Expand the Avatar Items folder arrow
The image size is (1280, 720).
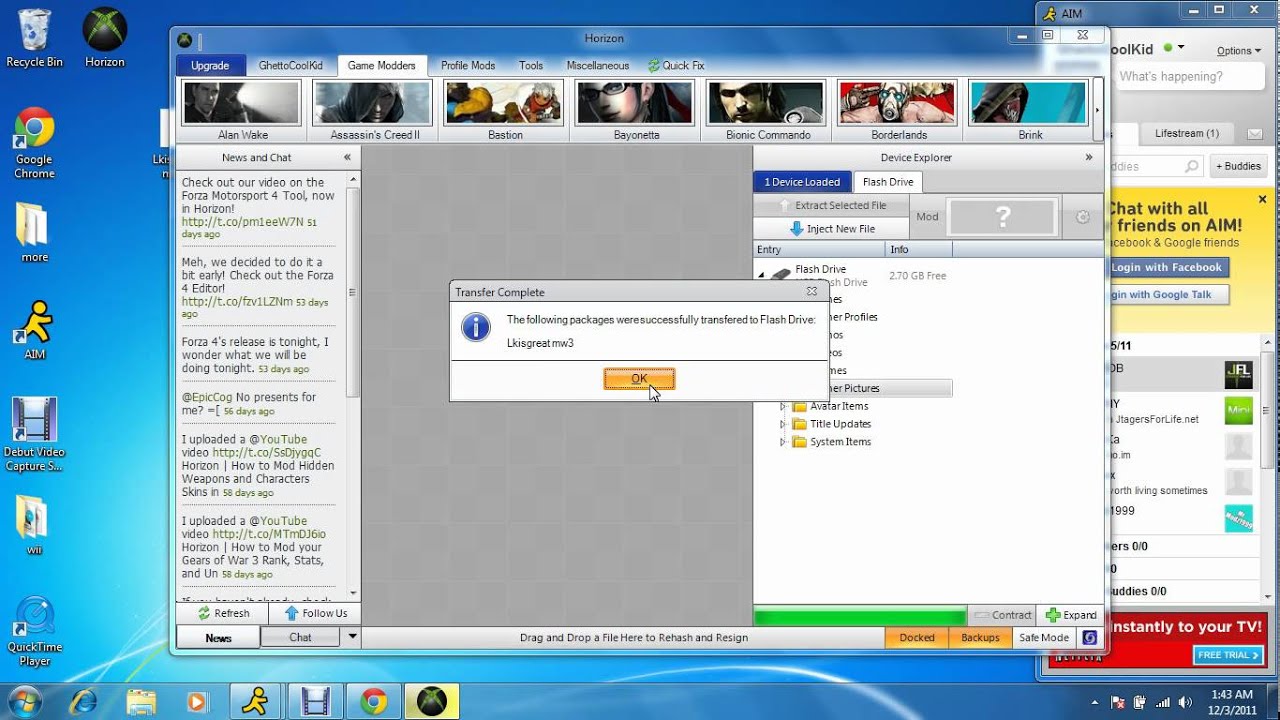pyautogui.click(x=783, y=406)
